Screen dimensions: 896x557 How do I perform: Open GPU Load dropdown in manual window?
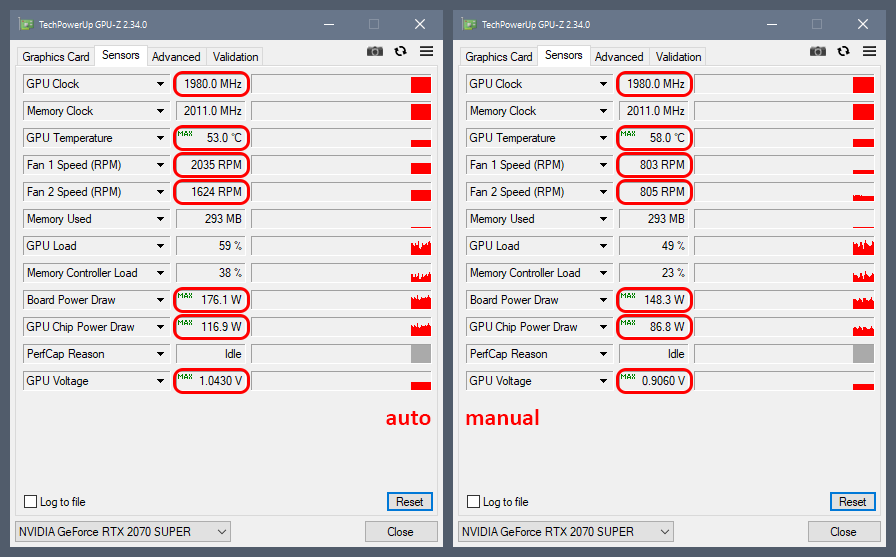(x=603, y=246)
